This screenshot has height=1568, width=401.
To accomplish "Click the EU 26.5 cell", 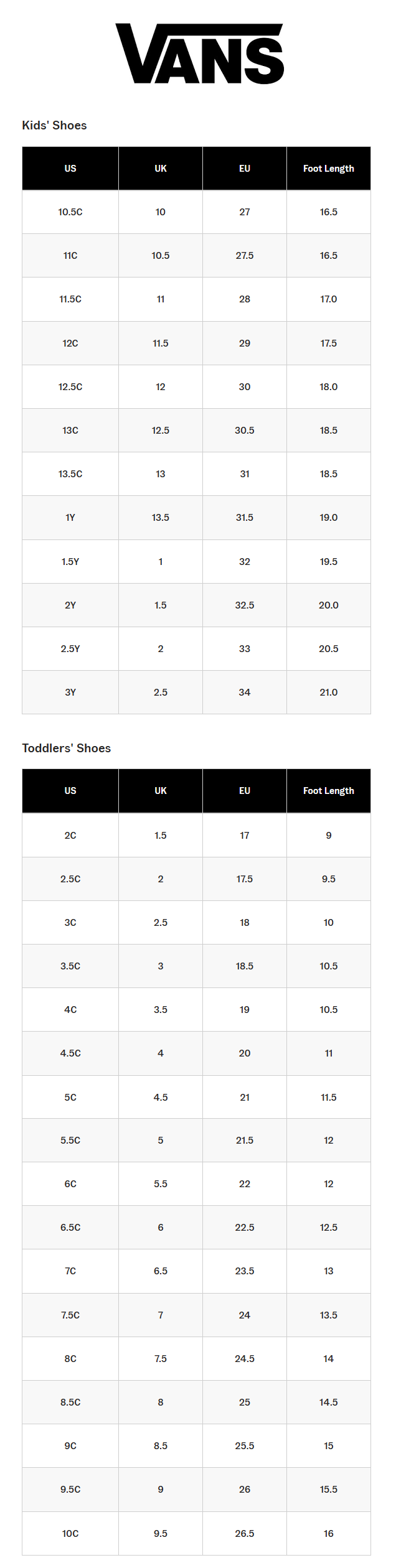I will click(245, 1534).
